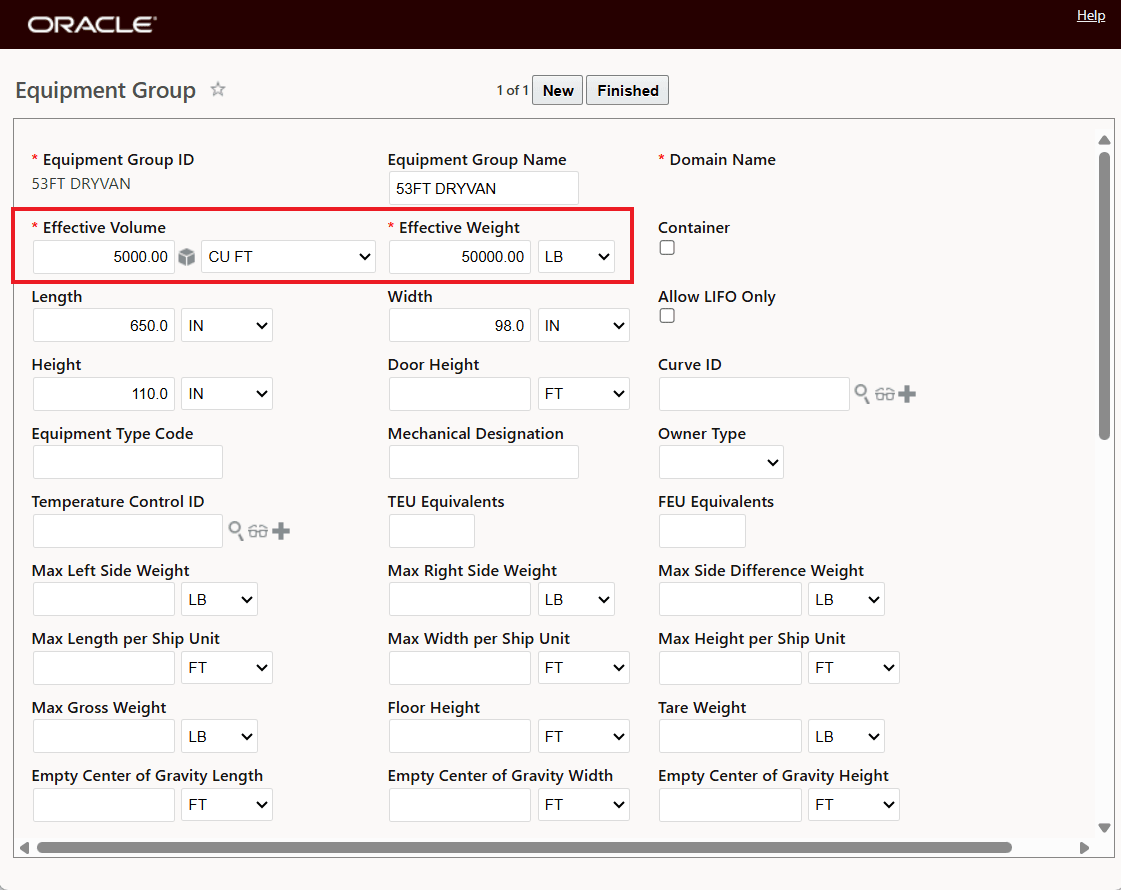Open Empty Center of Gravity Width unit dropdown
The height and width of the screenshot is (890, 1121).
coord(583,805)
